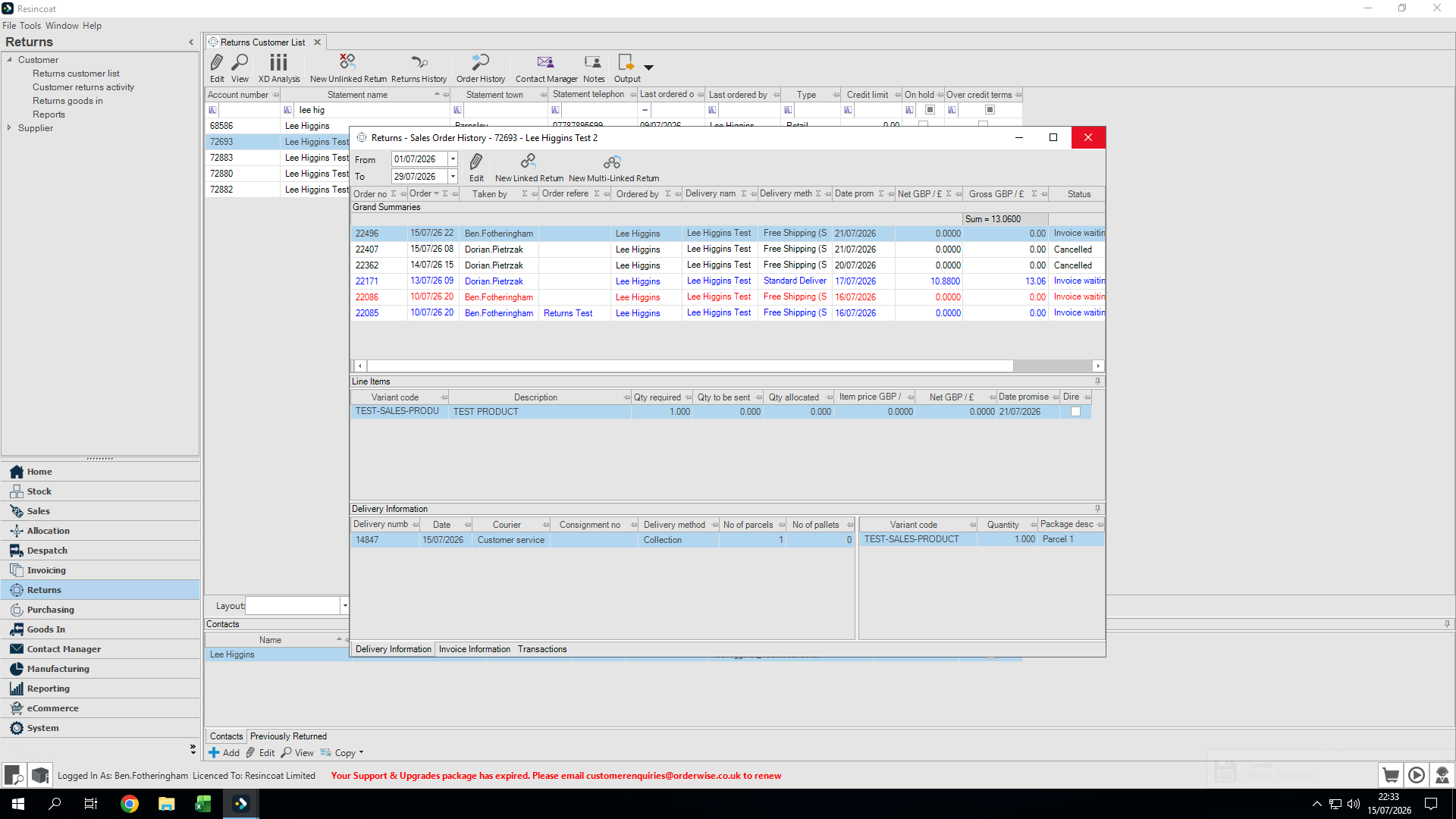
Task: Expand the Supplier tree node
Action: click(x=9, y=128)
